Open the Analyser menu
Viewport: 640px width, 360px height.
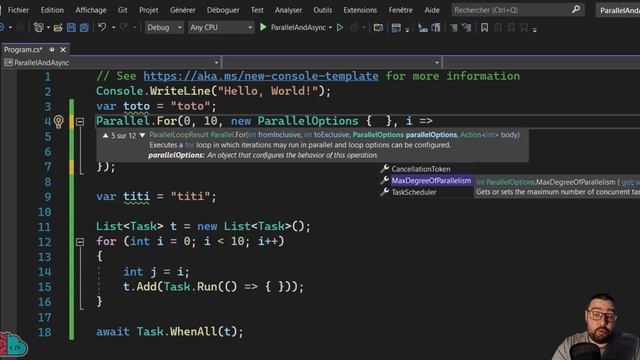(x=288, y=10)
